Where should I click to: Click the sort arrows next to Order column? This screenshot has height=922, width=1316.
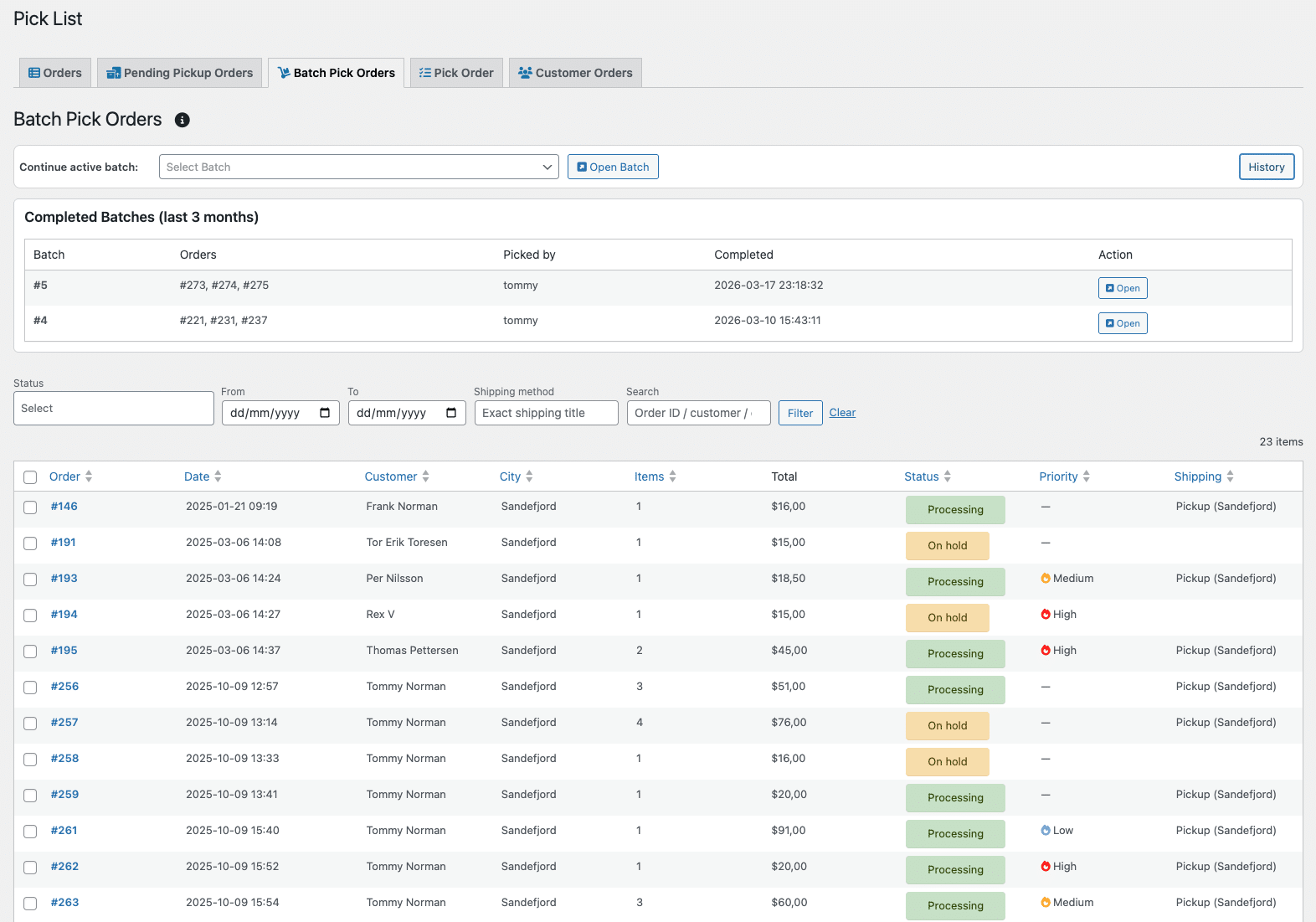coord(89,476)
